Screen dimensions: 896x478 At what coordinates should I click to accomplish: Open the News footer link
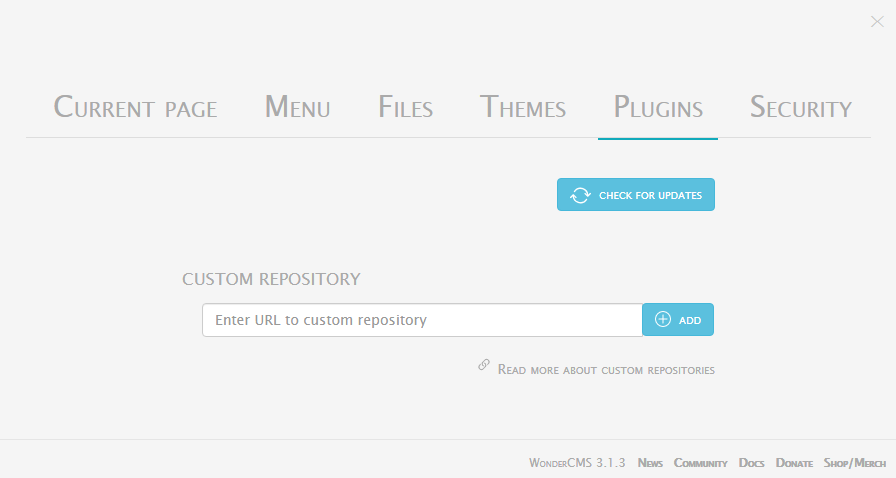(x=650, y=463)
